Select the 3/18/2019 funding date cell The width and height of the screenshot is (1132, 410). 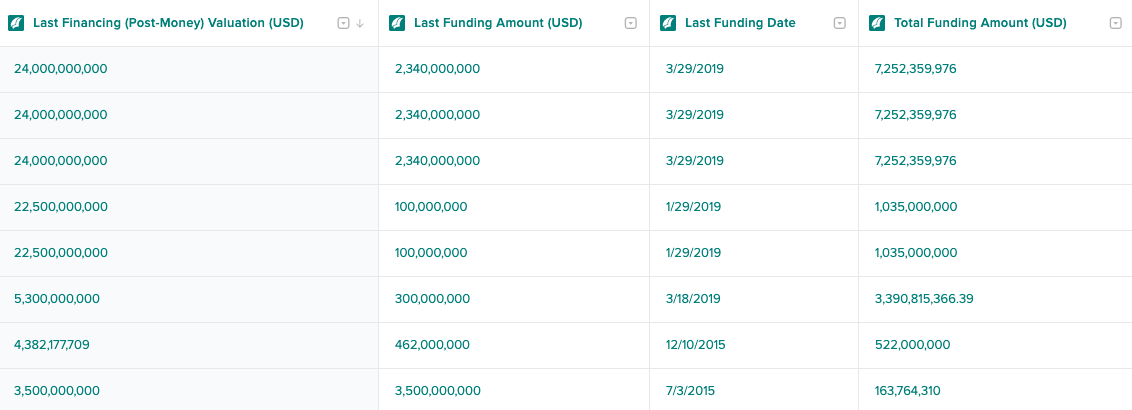754,299
